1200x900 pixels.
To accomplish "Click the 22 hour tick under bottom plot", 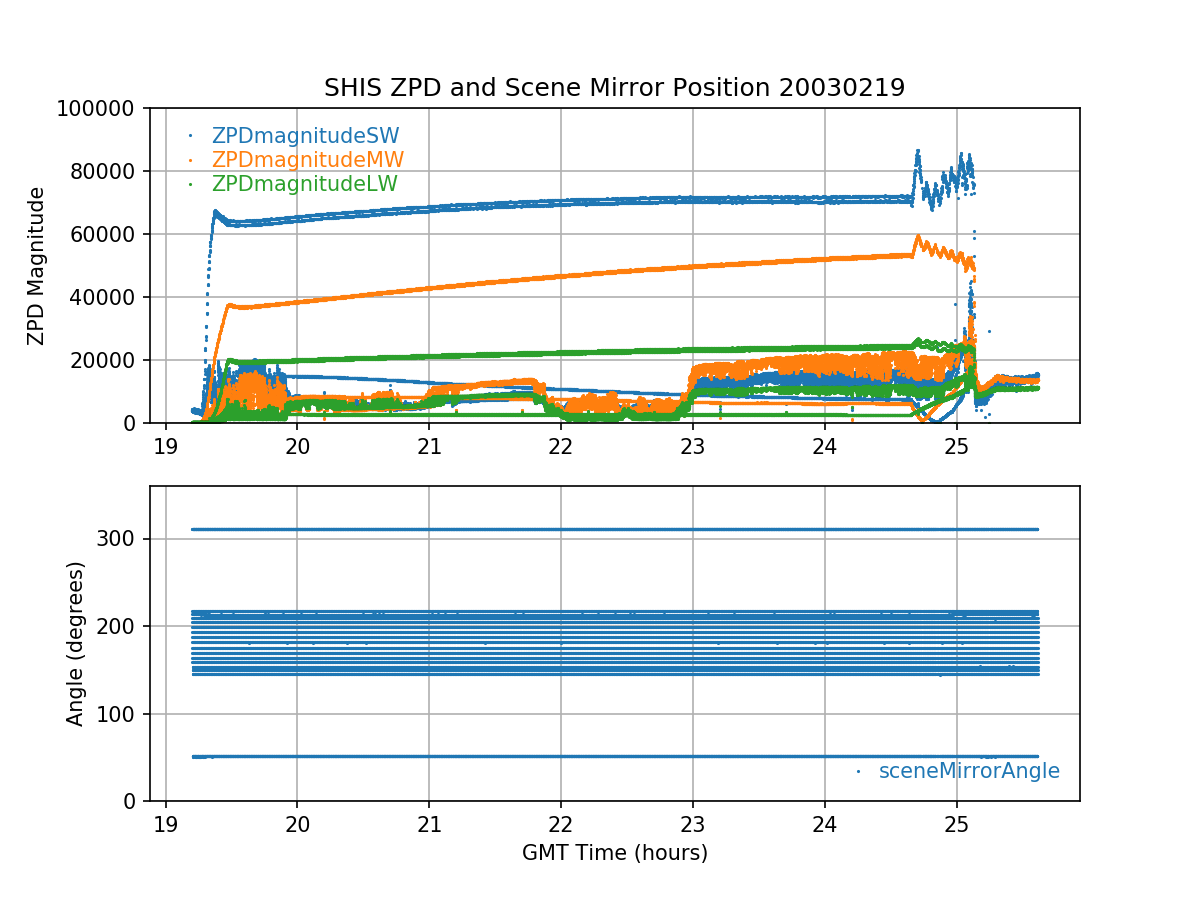I will (561, 823).
